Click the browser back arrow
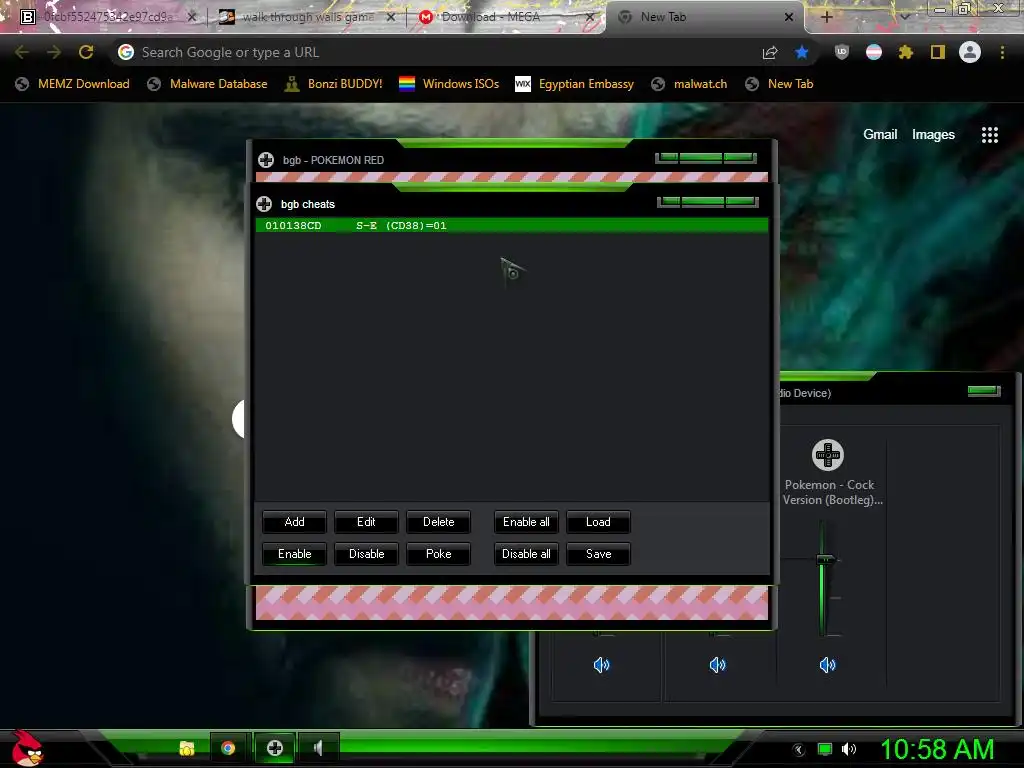1024x768 pixels. pos(22,52)
